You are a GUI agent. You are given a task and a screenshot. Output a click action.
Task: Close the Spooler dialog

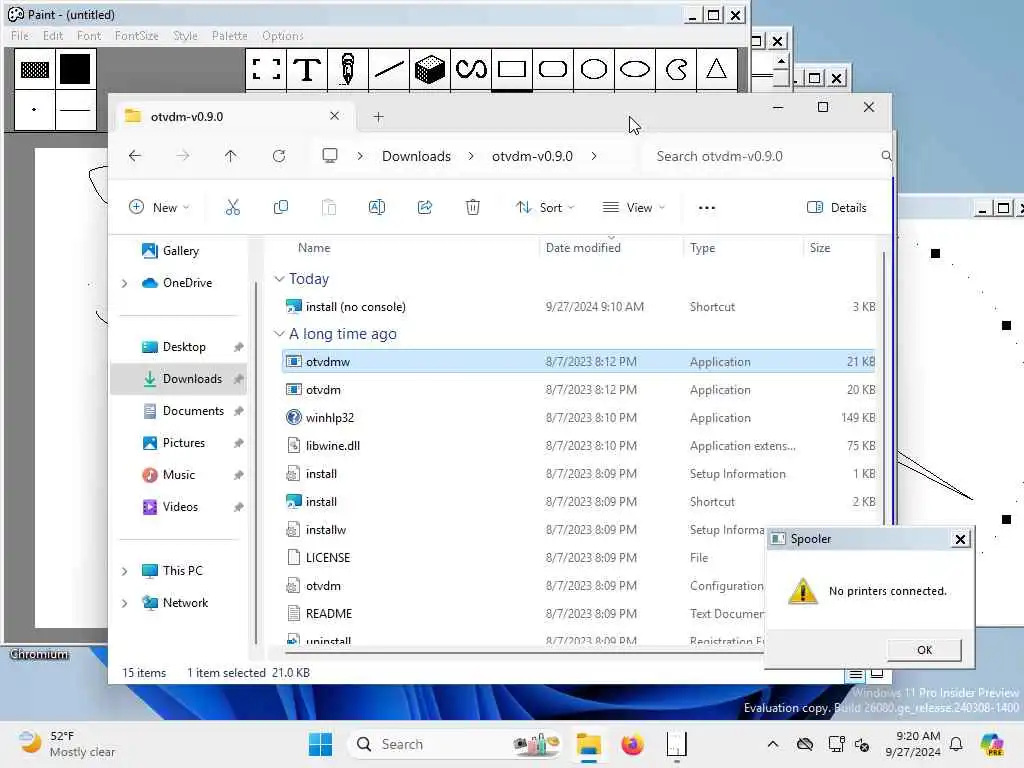(x=960, y=539)
